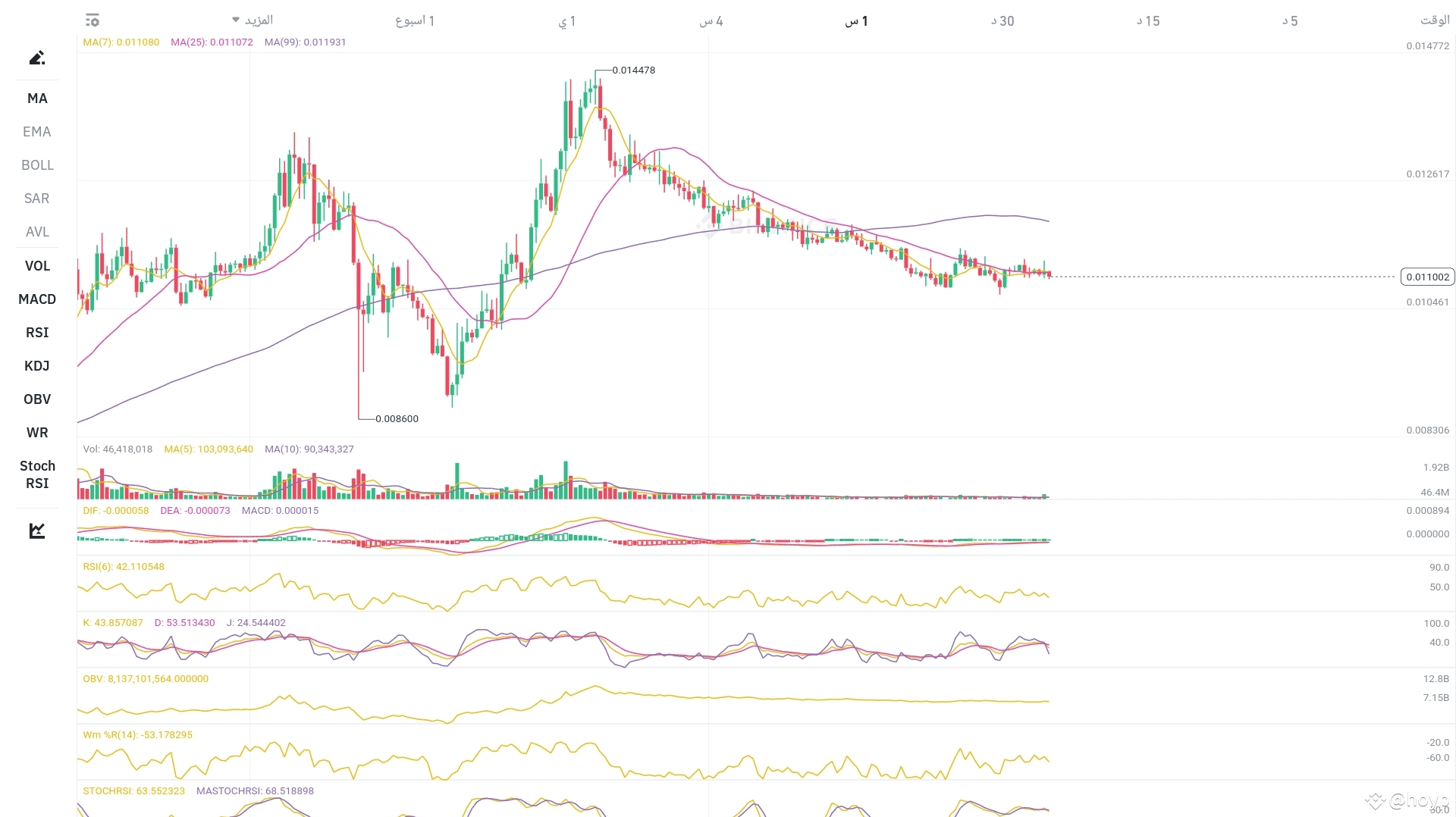
Task: Enable the BOLL overlay
Action: pyautogui.click(x=36, y=164)
